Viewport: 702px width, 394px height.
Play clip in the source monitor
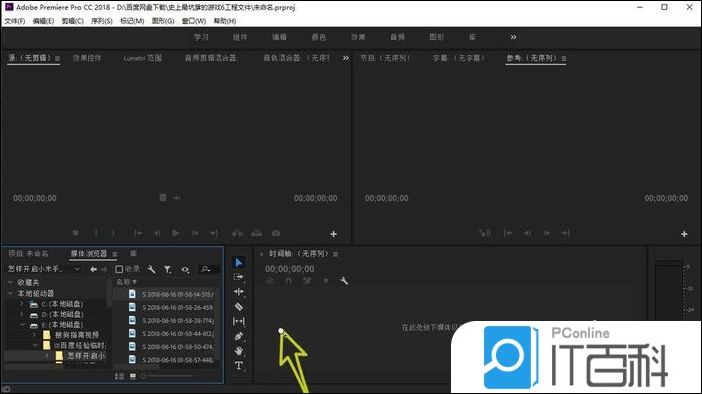click(176, 233)
